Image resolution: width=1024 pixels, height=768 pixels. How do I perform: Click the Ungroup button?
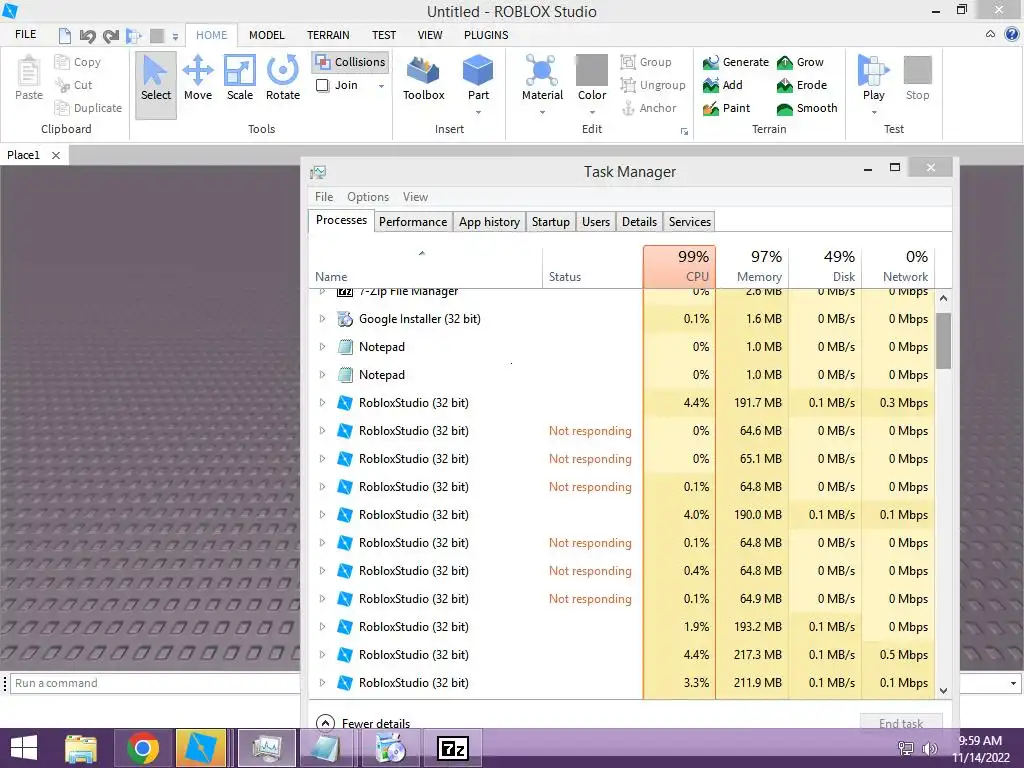(x=653, y=85)
